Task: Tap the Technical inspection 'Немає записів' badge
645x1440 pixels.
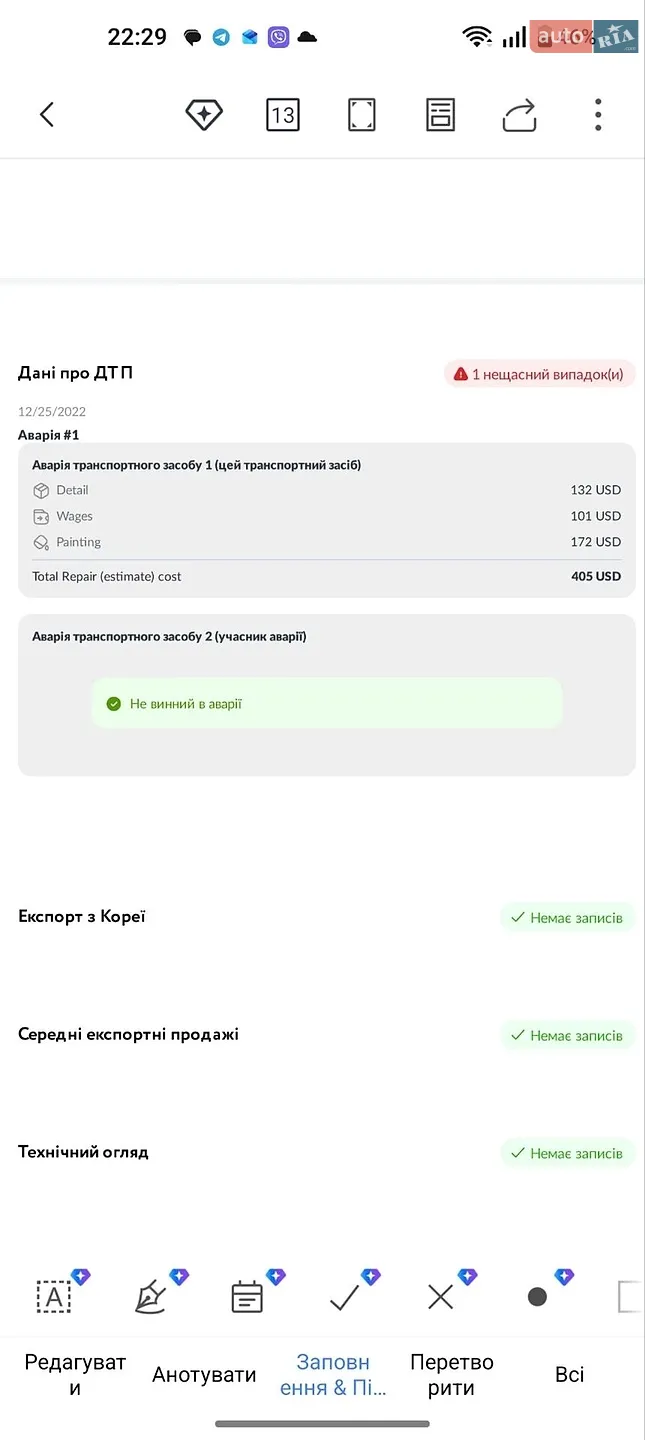Action: point(568,1153)
